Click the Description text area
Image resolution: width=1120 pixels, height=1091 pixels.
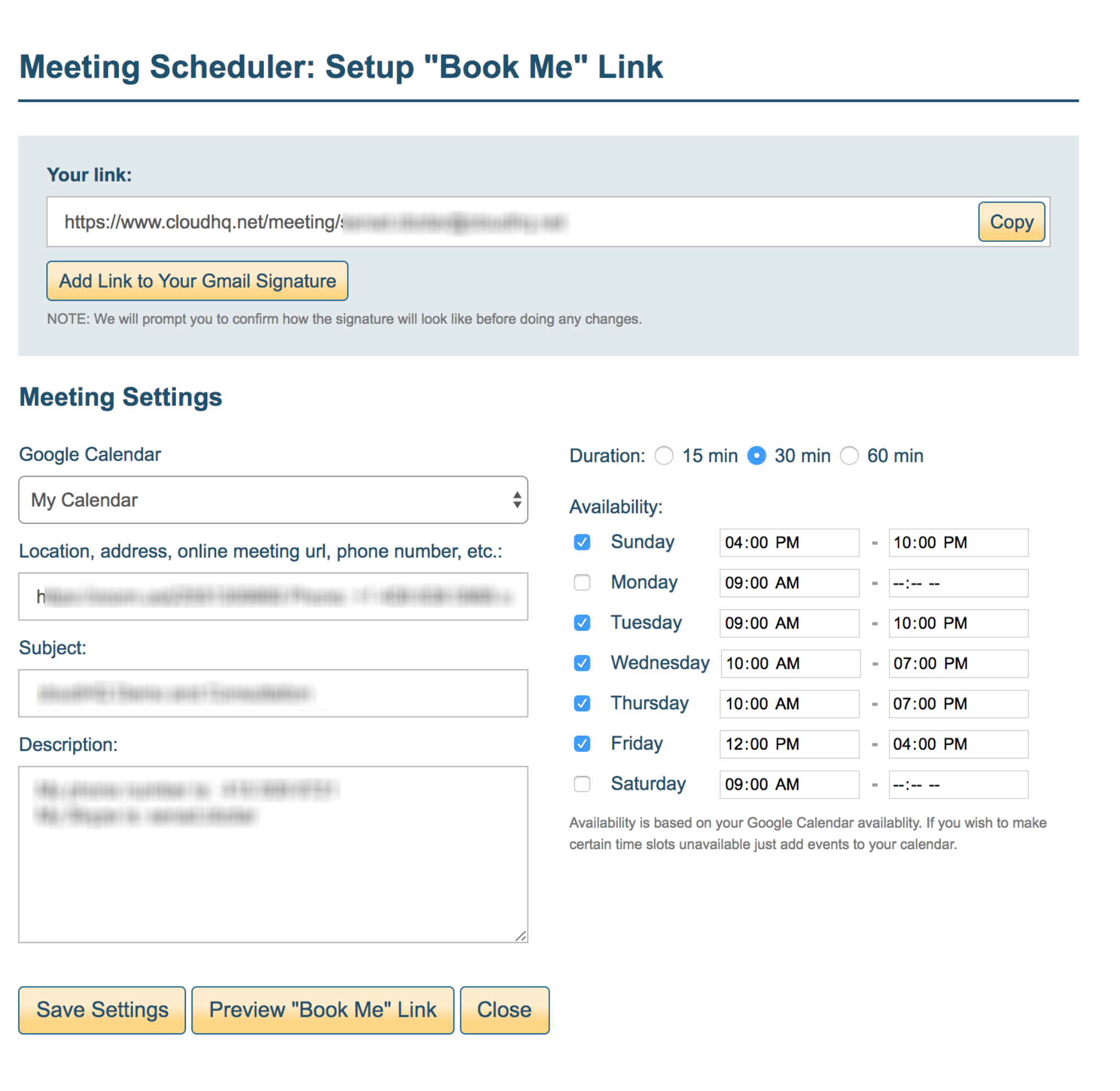click(x=273, y=854)
